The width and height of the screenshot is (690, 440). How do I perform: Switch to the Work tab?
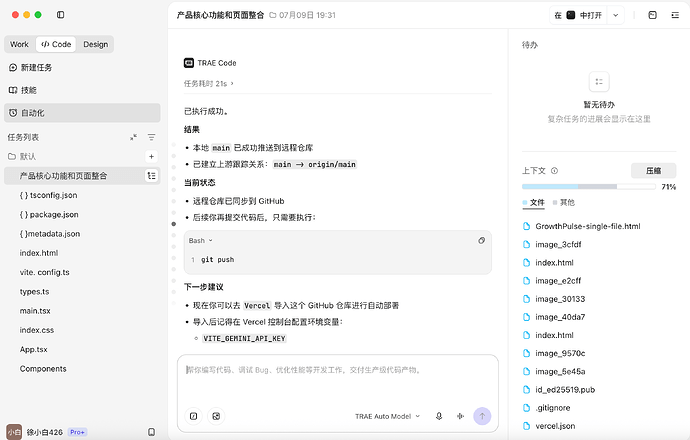tap(19, 44)
